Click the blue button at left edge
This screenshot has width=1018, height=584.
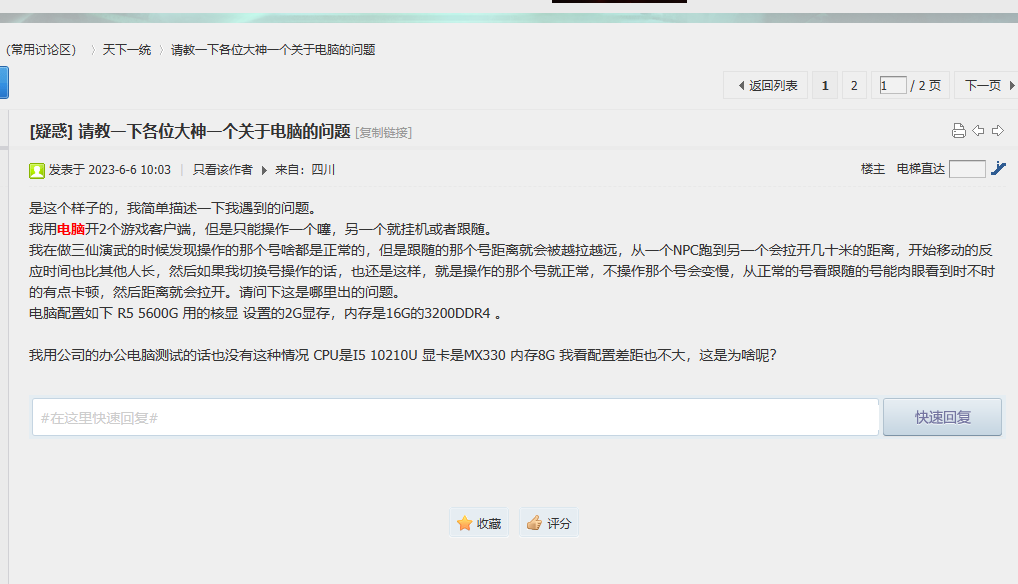[x=3, y=82]
